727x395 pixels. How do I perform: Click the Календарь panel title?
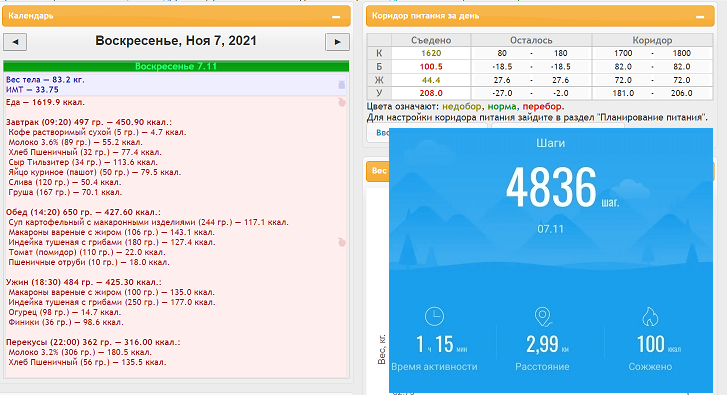tap(31, 16)
